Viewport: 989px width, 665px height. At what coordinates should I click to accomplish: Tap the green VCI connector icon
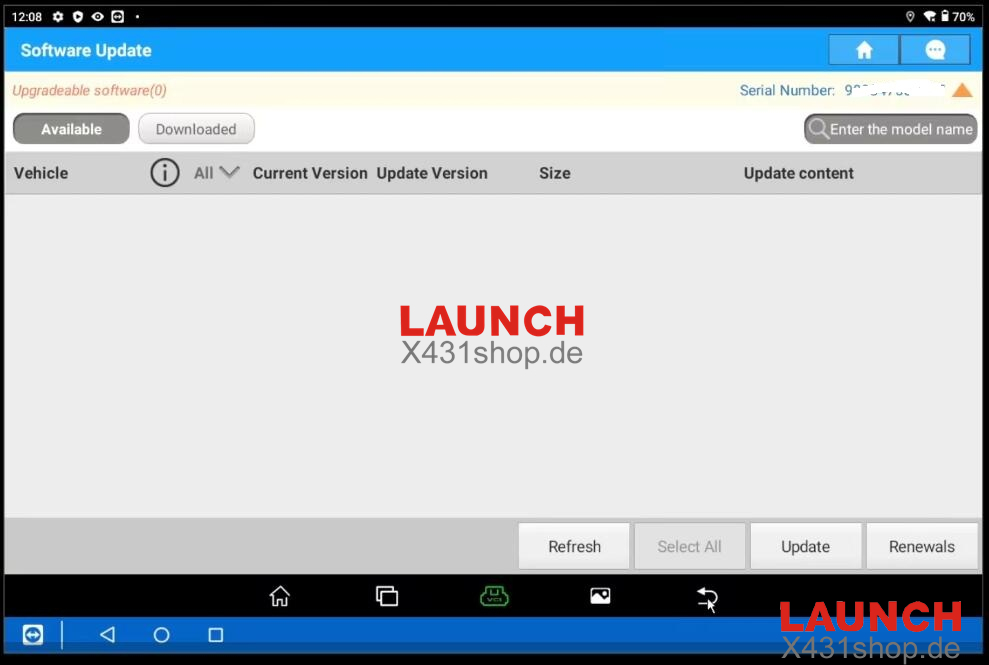coord(494,596)
